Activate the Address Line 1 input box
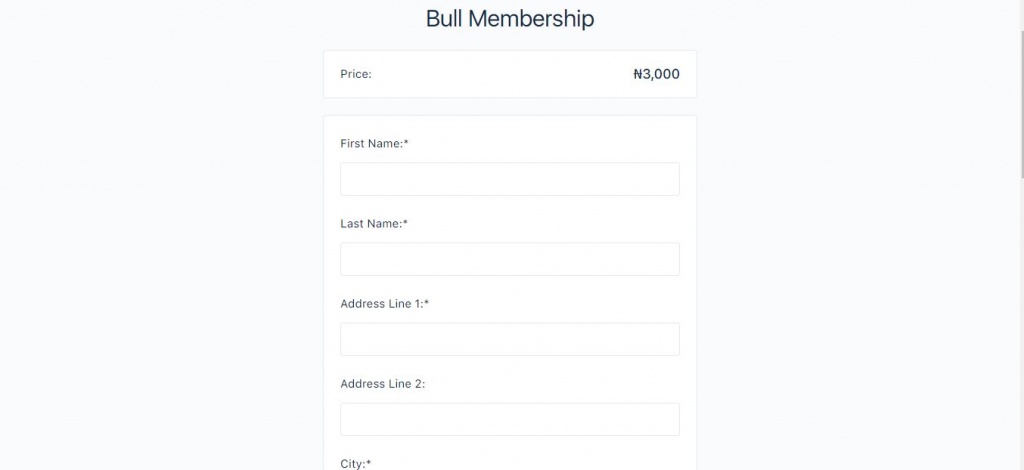This screenshot has height=470, width=1024. 509,339
